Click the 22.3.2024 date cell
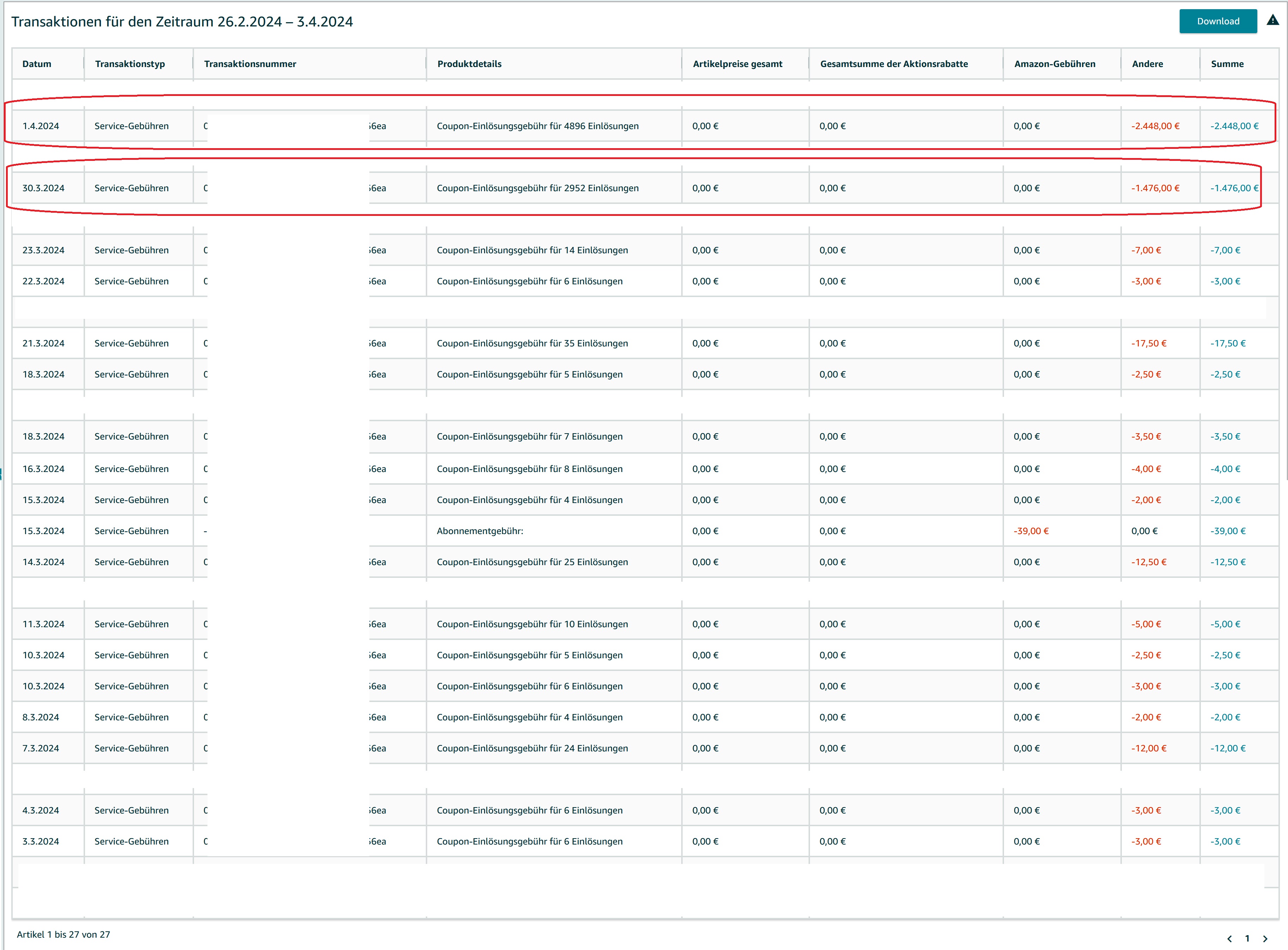Viewport: 1288px width, 950px height. tap(43, 281)
